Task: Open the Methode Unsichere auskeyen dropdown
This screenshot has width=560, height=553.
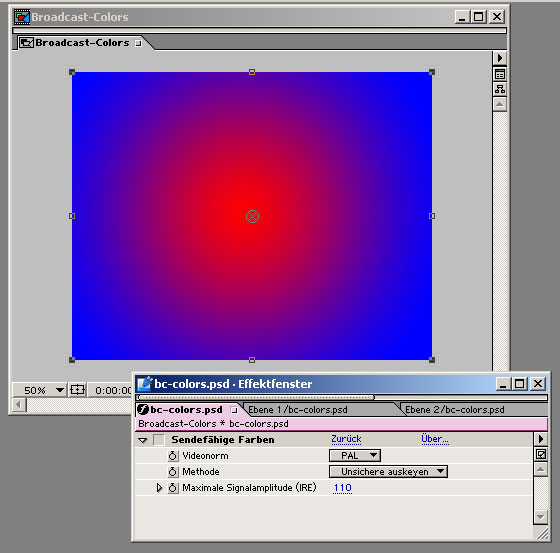Action: (x=388, y=472)
